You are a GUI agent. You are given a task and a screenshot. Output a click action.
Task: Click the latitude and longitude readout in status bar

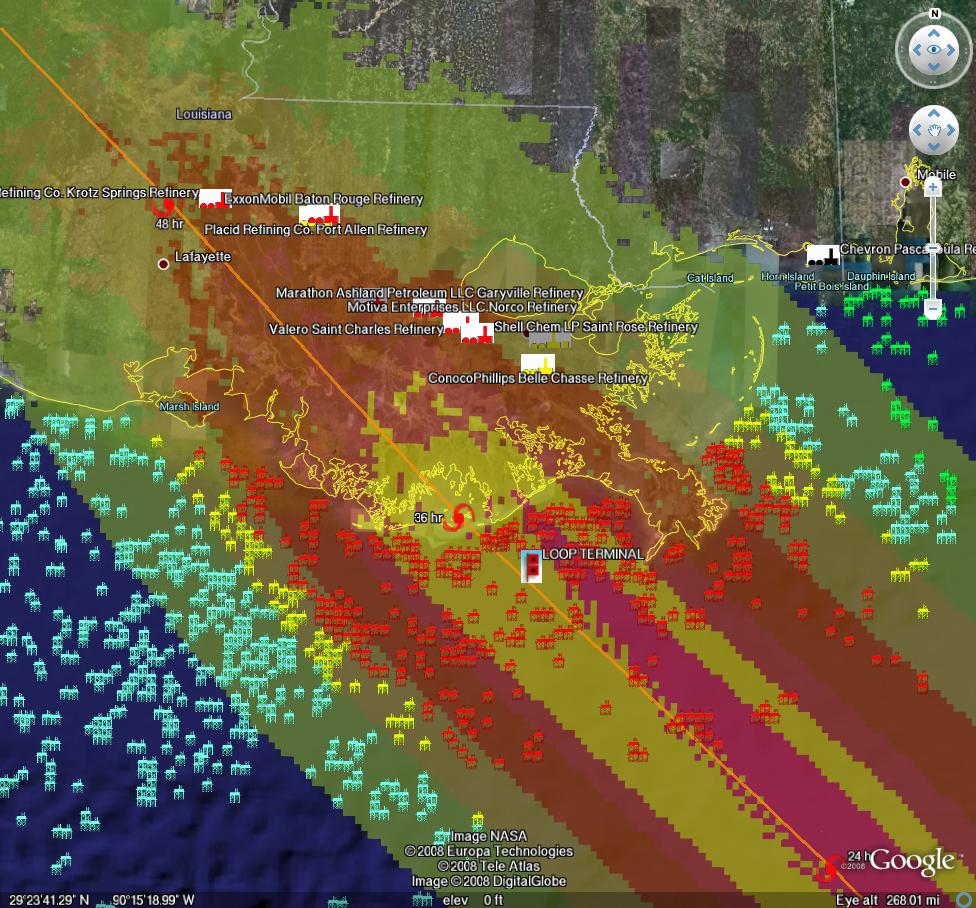pyautogui.click(x=101, y=900)
